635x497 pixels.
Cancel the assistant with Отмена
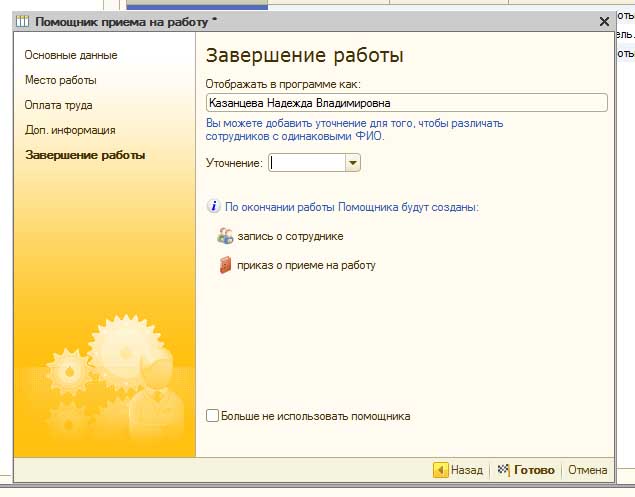click(x=587, y=469)
